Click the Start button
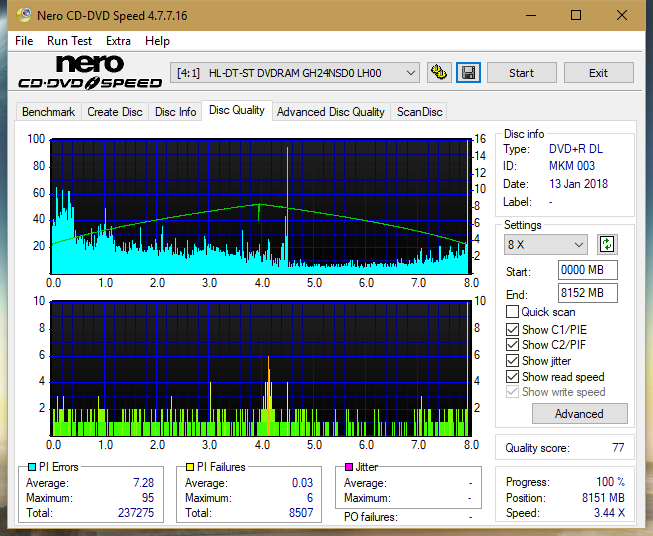 click(x=521, y=73)
